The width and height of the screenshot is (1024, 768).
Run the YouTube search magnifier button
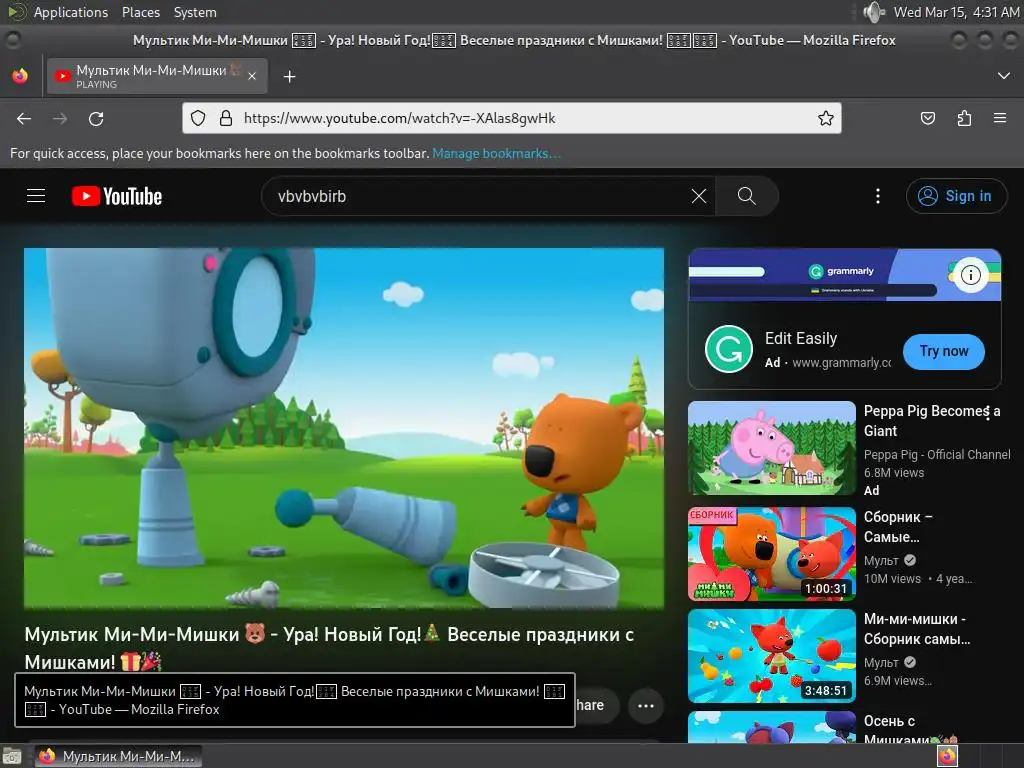746,196
